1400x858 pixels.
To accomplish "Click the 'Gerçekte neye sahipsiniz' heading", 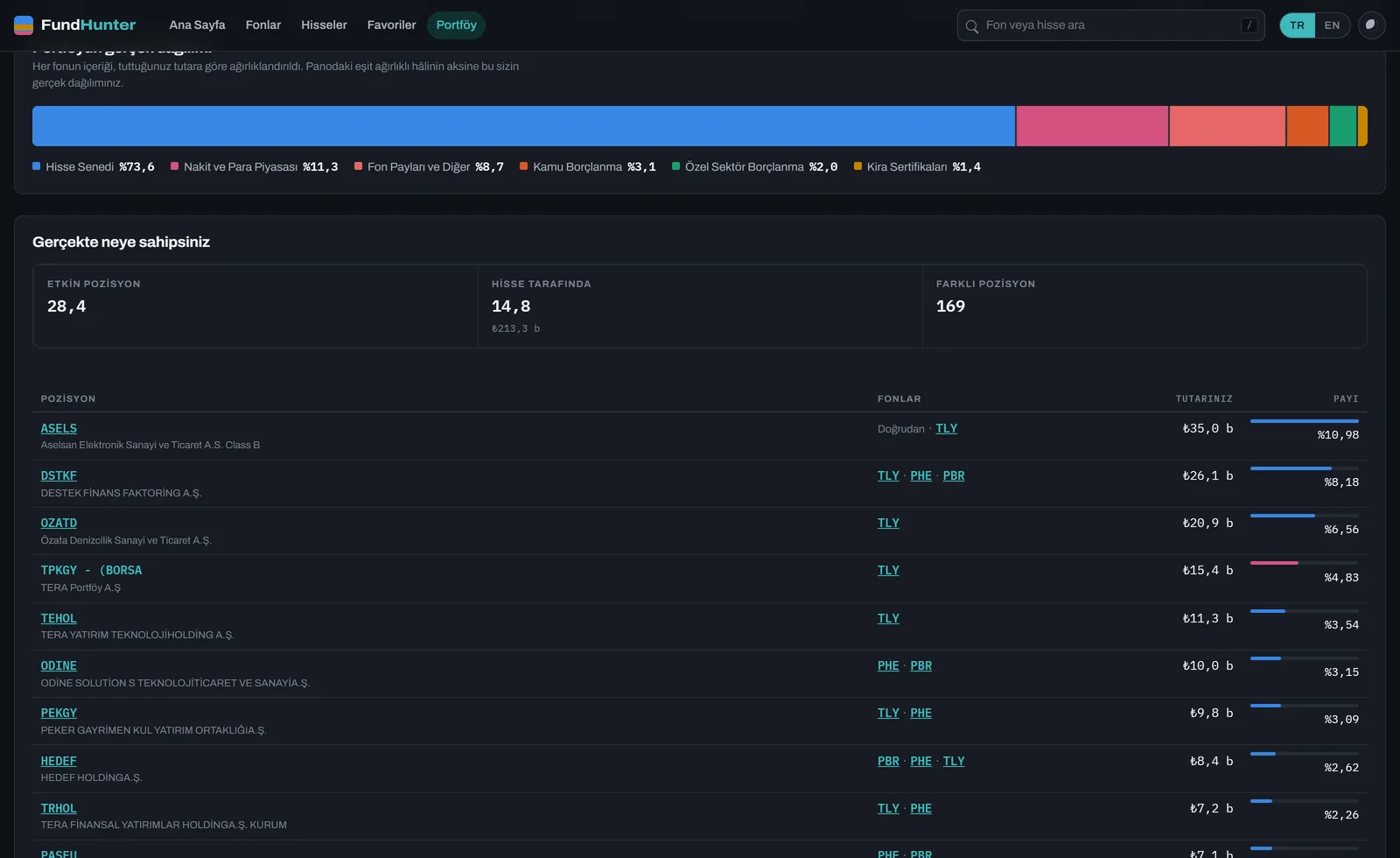I will 121,242.
